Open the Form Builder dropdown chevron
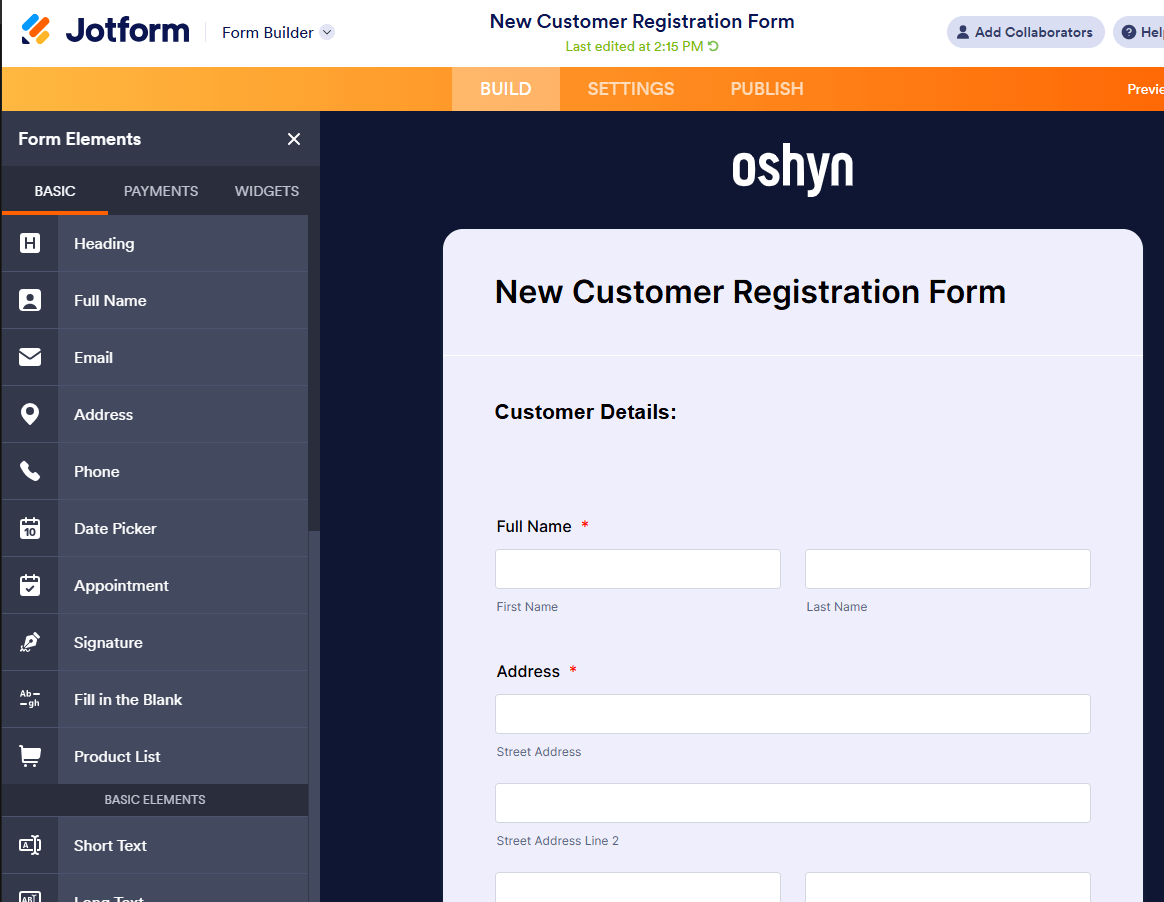This screenshot has height=902, width=1164. (x=327, y=32)
